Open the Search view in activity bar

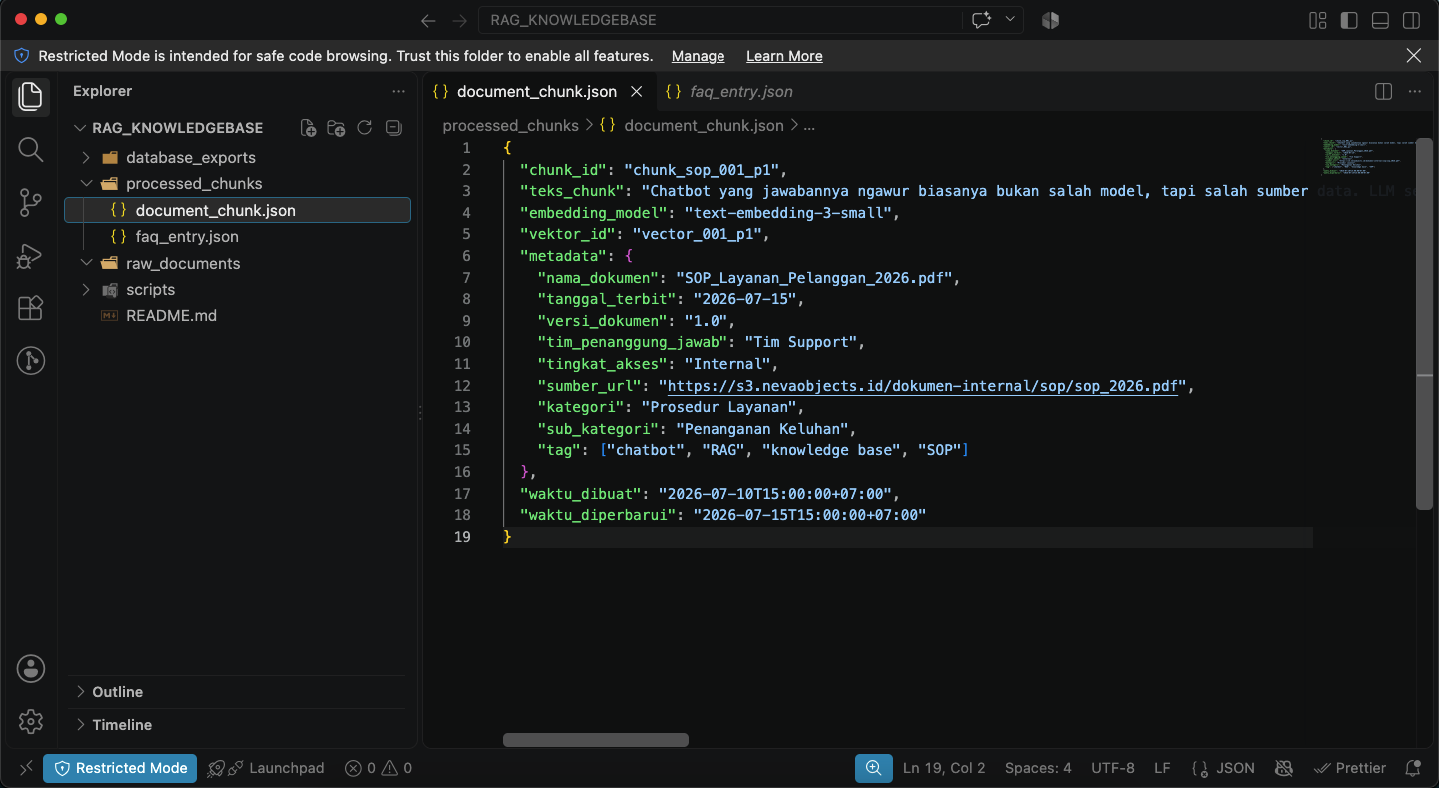30,150
